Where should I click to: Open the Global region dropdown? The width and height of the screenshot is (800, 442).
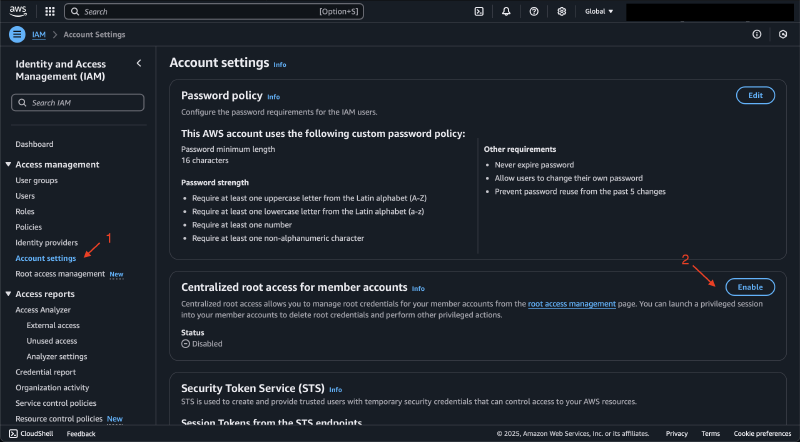599,11
